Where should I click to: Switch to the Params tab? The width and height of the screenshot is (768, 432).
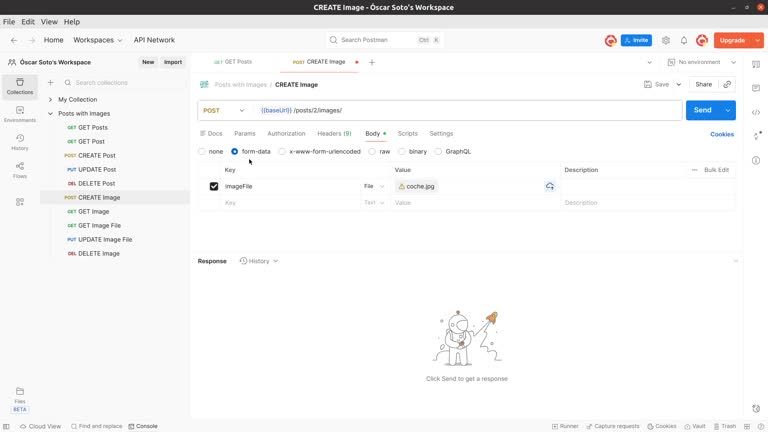click(244, 133)
